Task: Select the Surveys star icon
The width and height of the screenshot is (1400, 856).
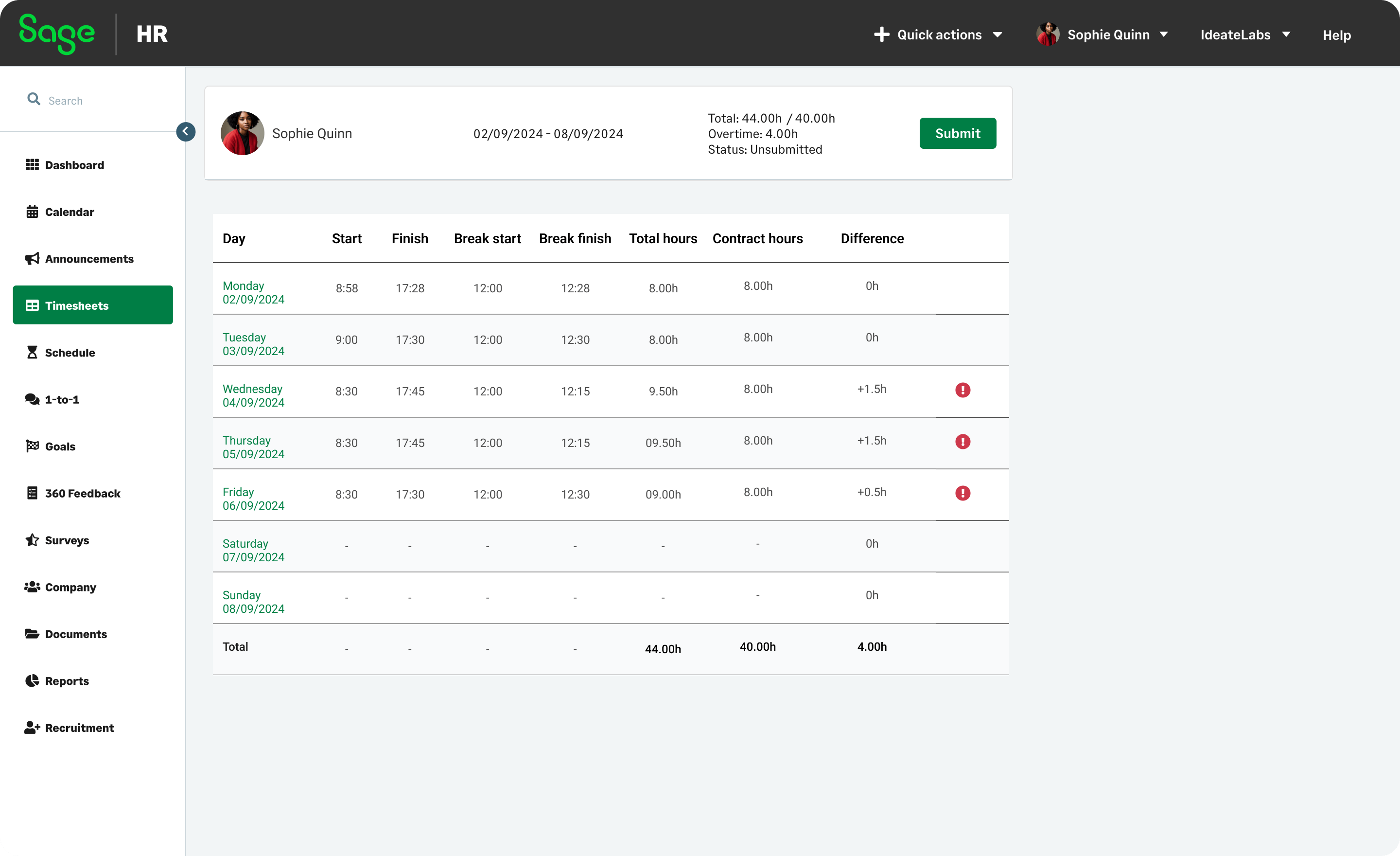Action: point(33,540)
